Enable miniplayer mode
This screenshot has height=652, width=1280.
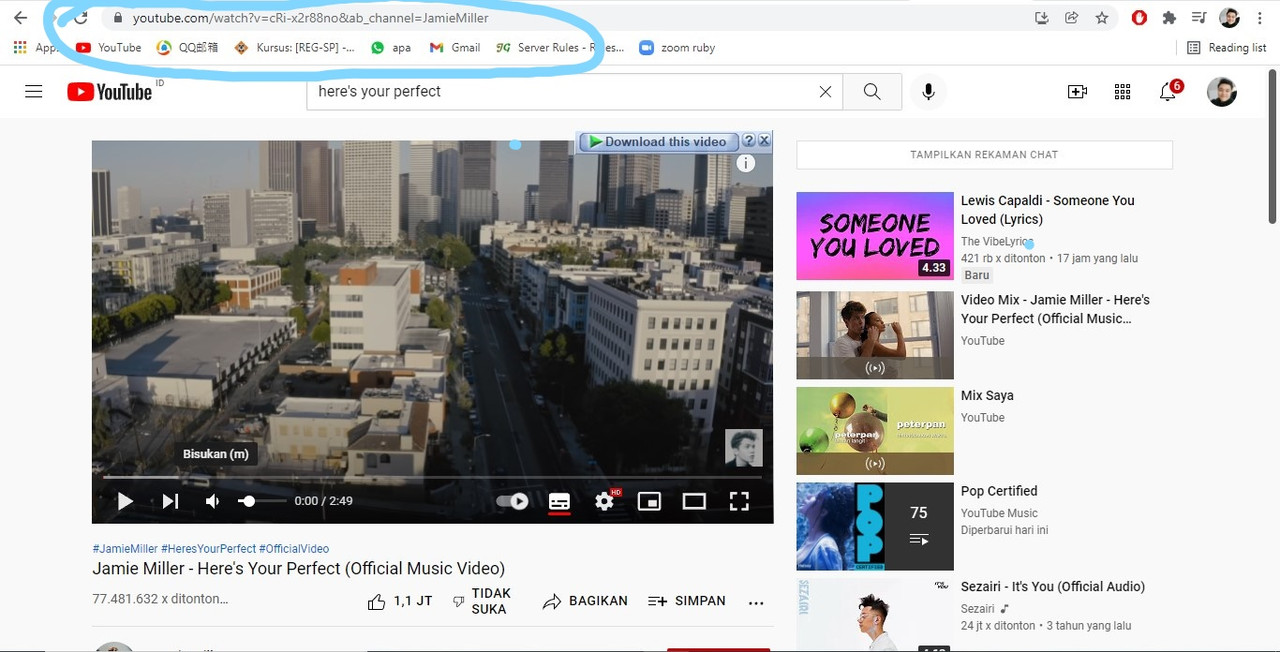(x=649, y=501)
